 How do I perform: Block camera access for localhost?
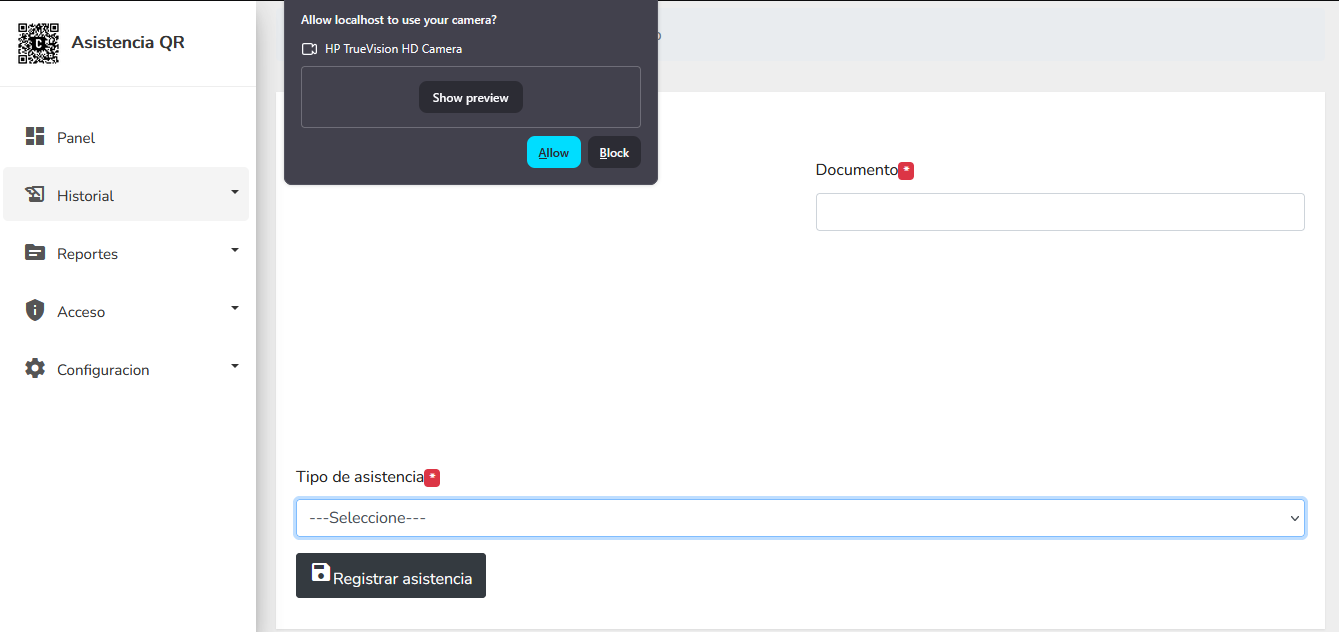(614, 152)
